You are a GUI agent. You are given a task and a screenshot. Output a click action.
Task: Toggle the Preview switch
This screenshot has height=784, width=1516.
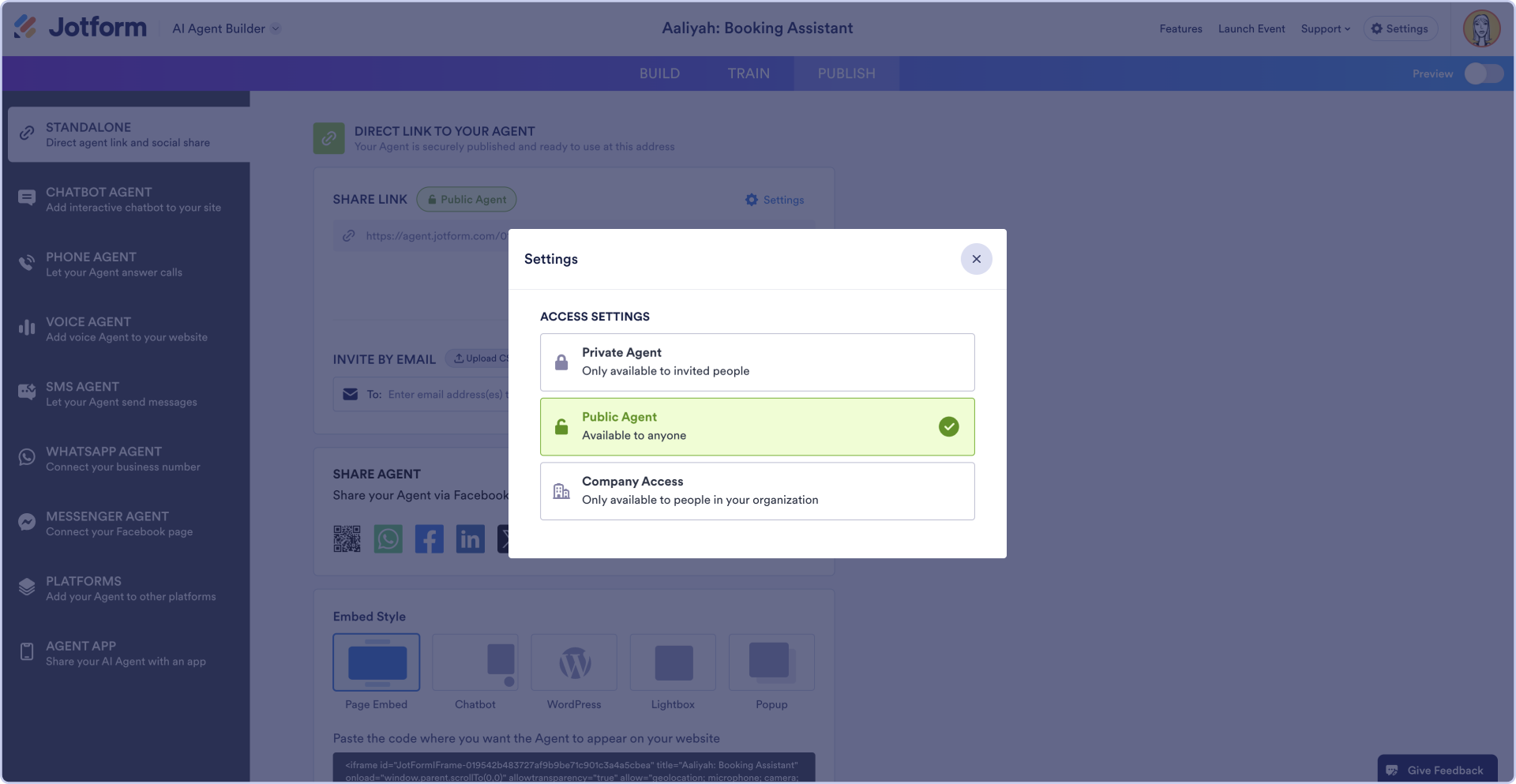pyautogui.click(x=1484, y=73)
